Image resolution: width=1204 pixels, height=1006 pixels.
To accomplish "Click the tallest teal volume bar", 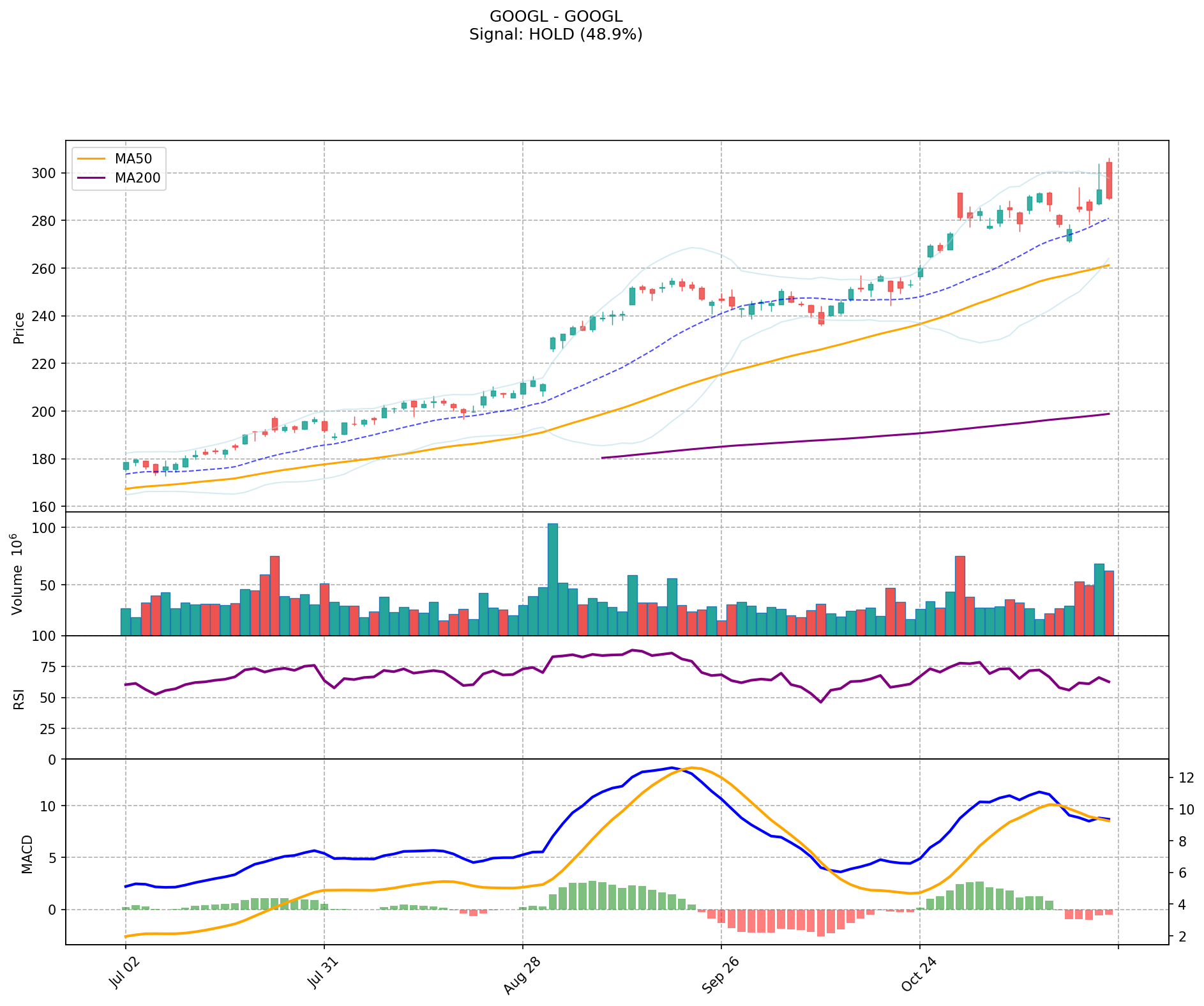I will (x=553, y=578).
